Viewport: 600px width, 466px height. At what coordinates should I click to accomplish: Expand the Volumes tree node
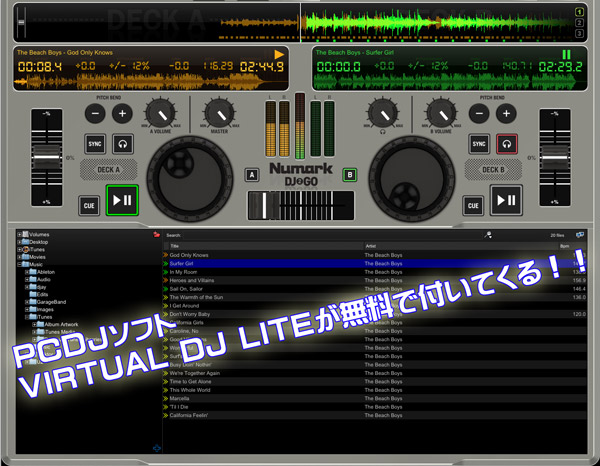[19, 234]
